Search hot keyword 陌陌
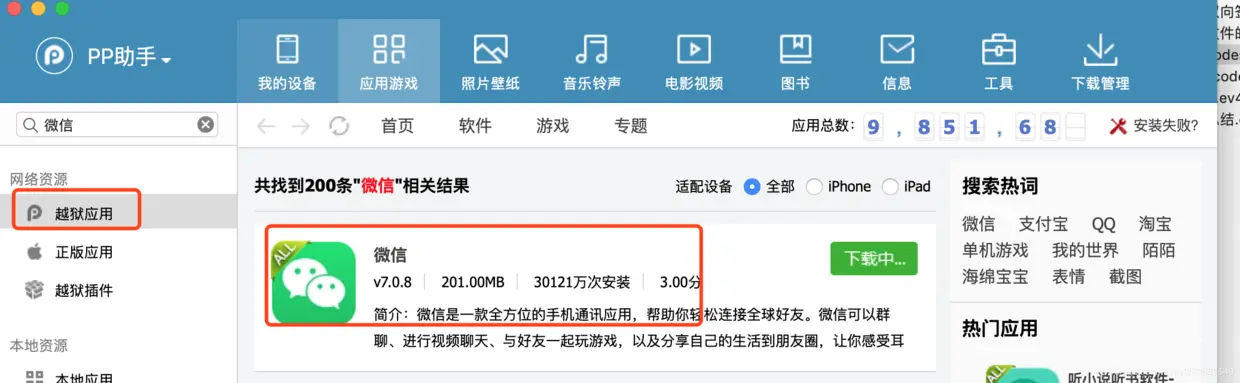 point(1159,250)
